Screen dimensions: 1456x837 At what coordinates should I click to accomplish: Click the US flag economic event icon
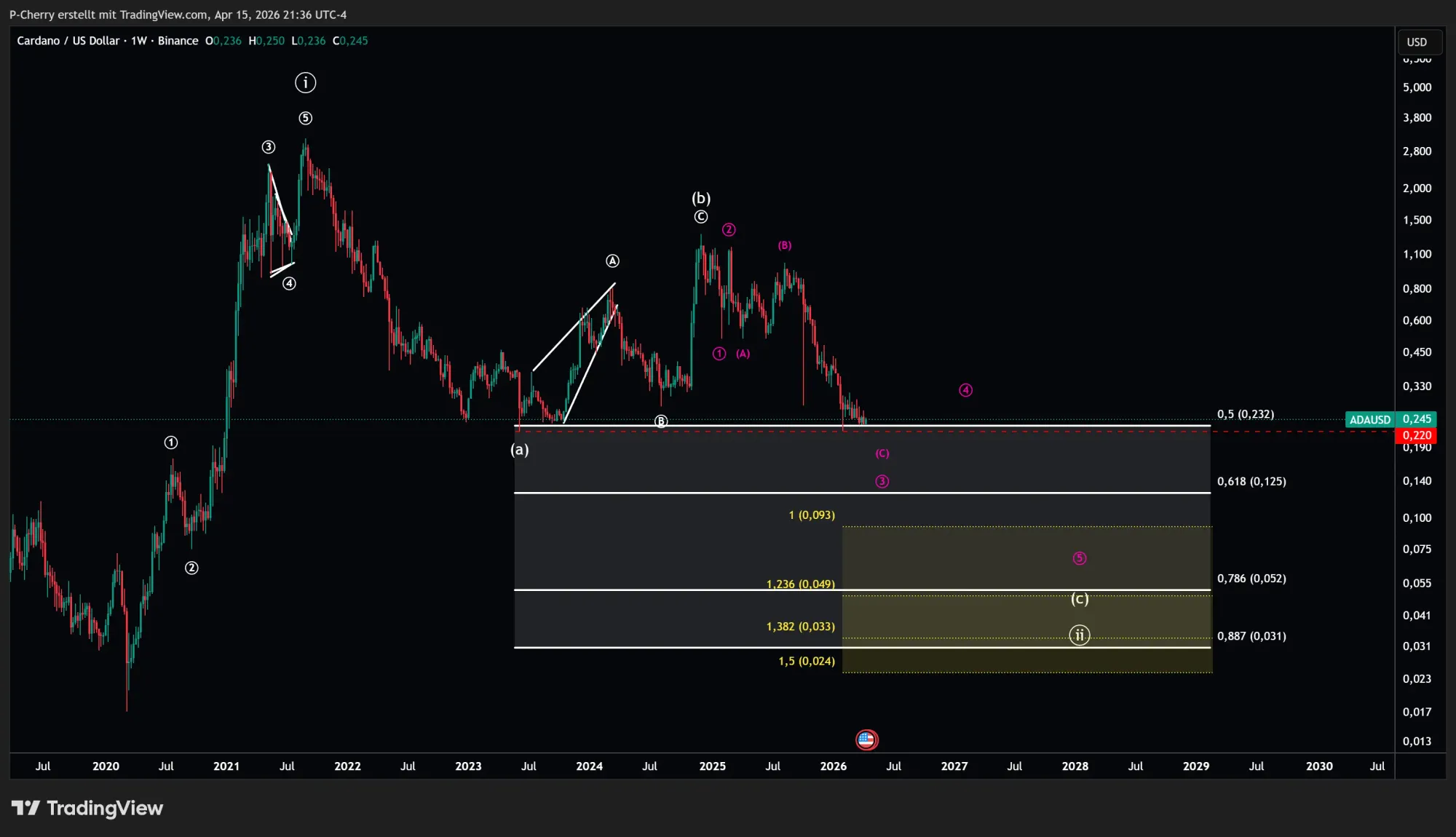(x=866, y=739)
